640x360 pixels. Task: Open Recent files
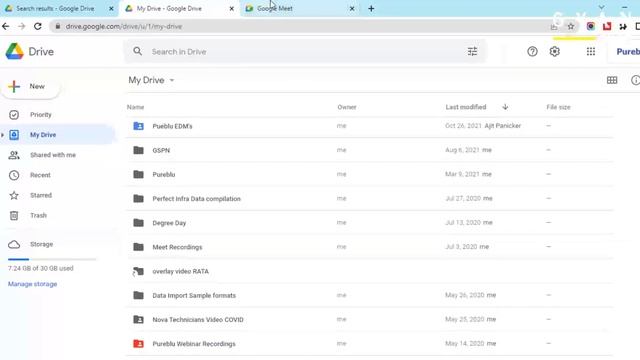[40, 176]
